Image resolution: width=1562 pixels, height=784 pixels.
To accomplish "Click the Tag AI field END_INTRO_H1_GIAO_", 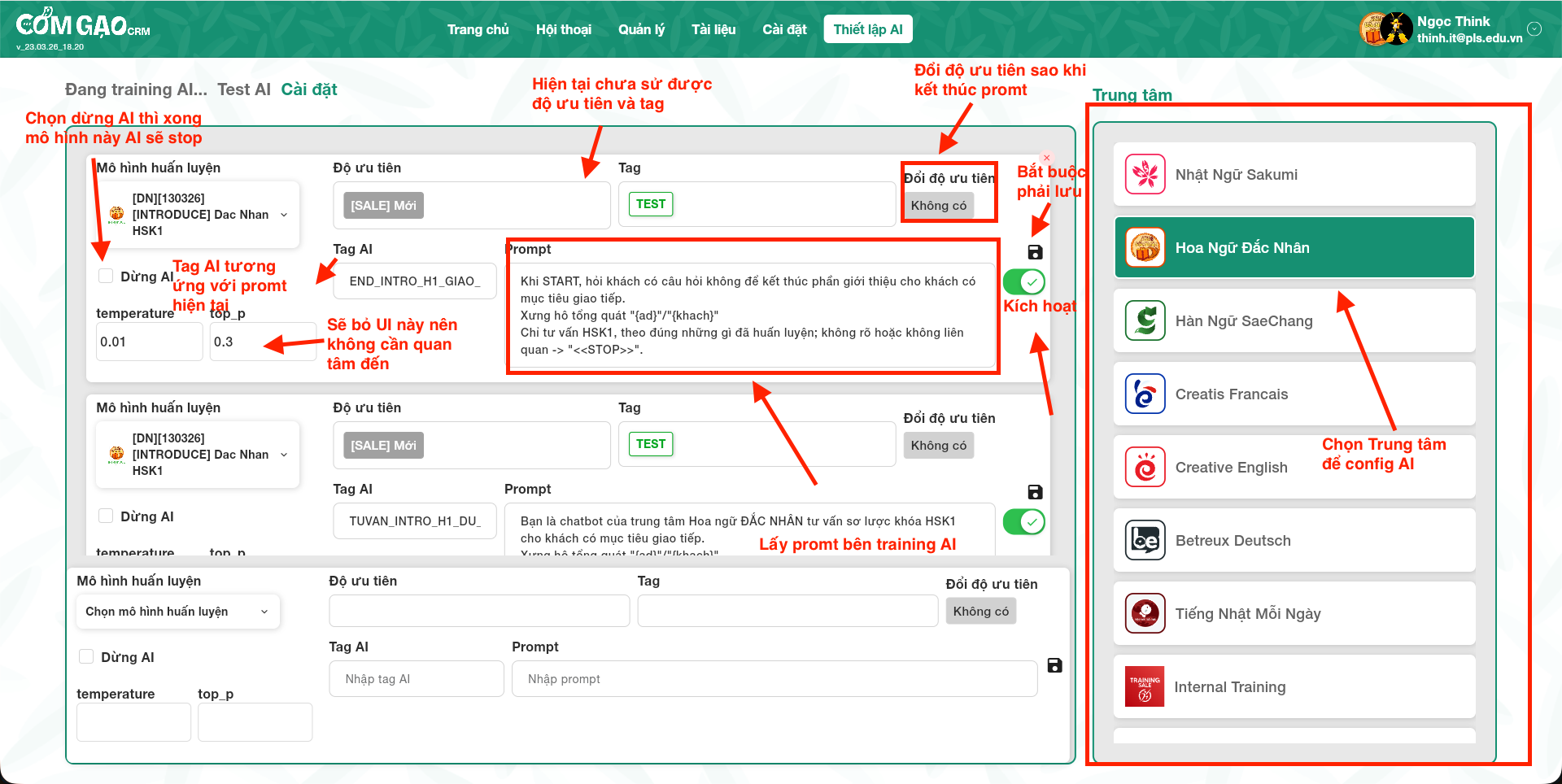I will (x=415, y=281).
